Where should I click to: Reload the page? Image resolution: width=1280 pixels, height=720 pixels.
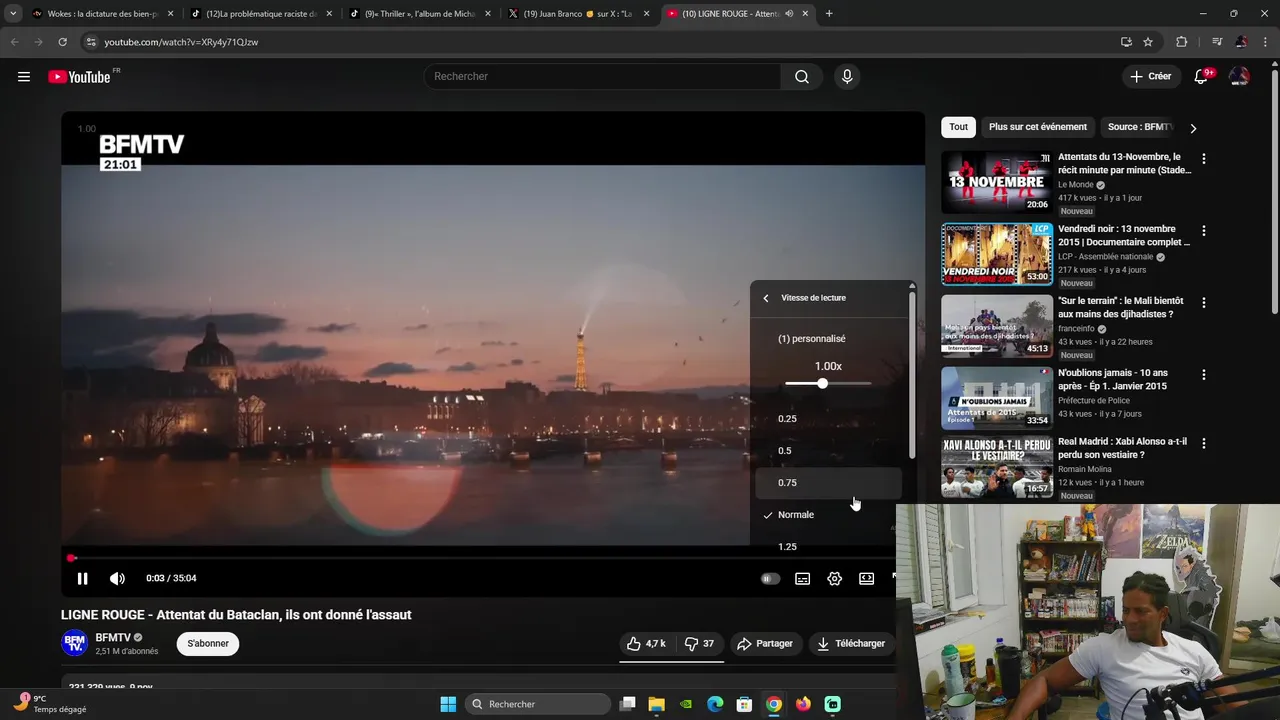[x=62, y=42]
